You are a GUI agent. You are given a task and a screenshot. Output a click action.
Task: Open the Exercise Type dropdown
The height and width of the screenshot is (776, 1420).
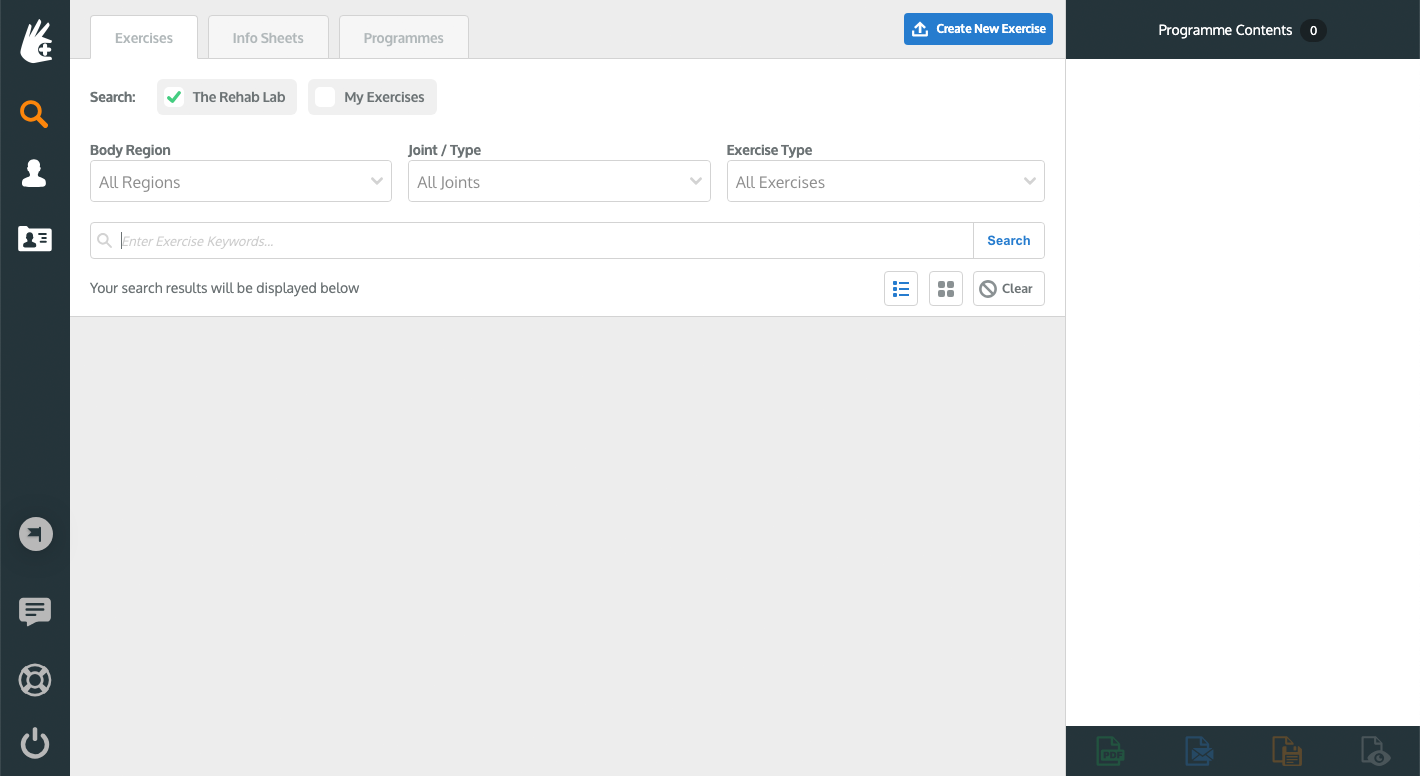[x=885, y=182]
